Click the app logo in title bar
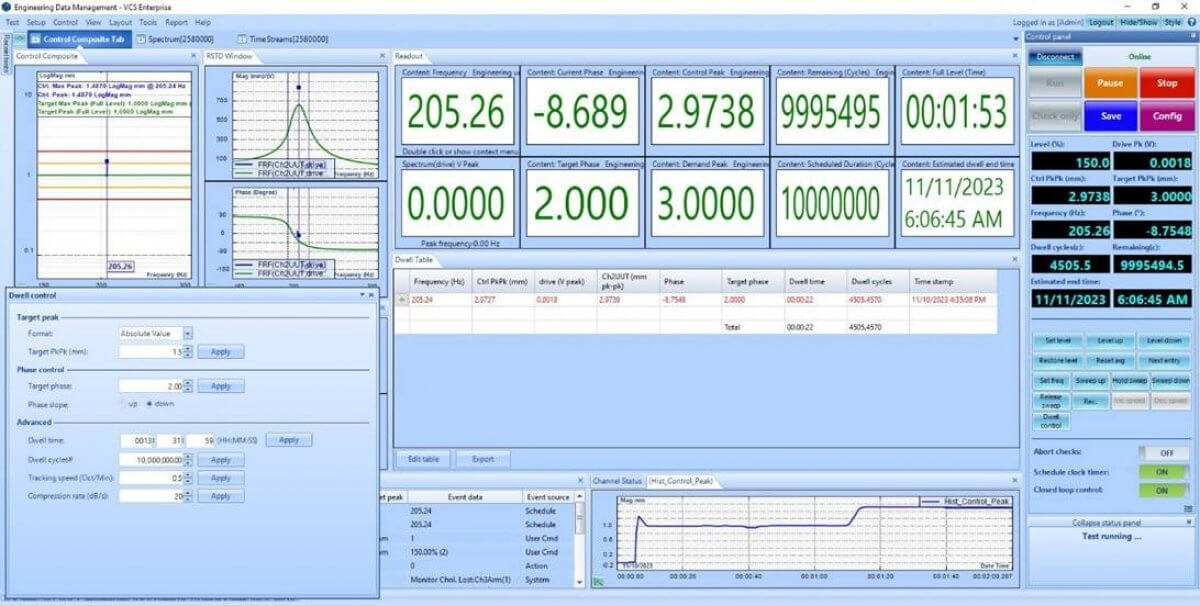 (x=7, y=6)
